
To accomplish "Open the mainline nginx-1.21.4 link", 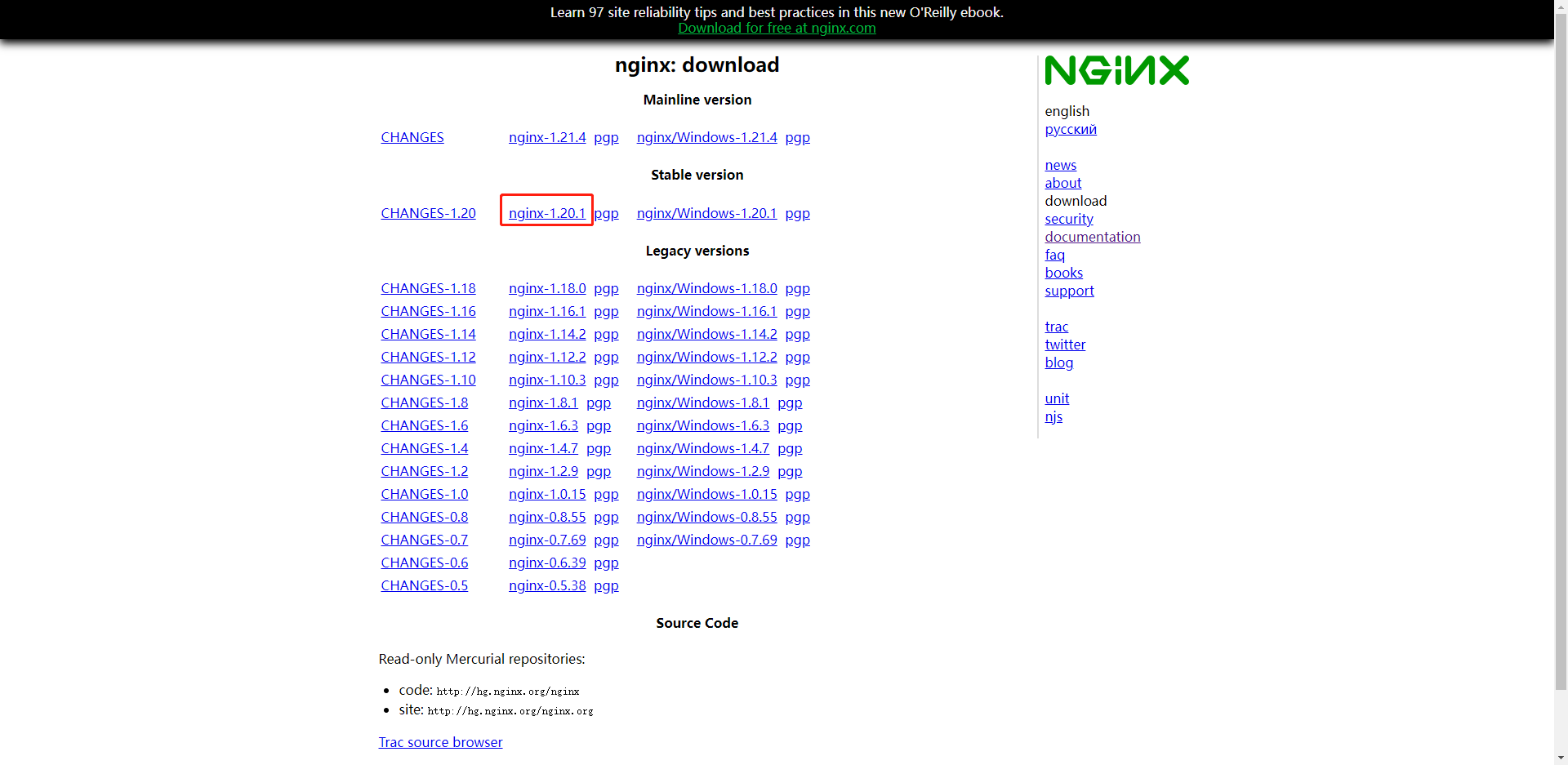I will 546,137.
